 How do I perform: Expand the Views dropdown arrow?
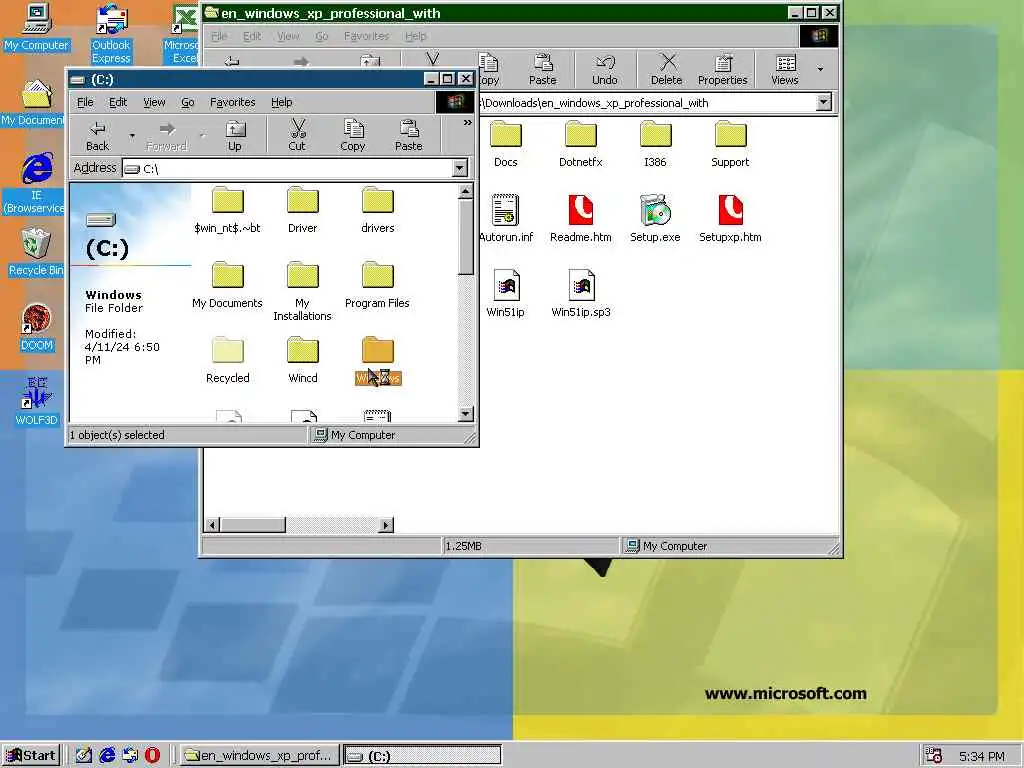(x=820, y=69)
